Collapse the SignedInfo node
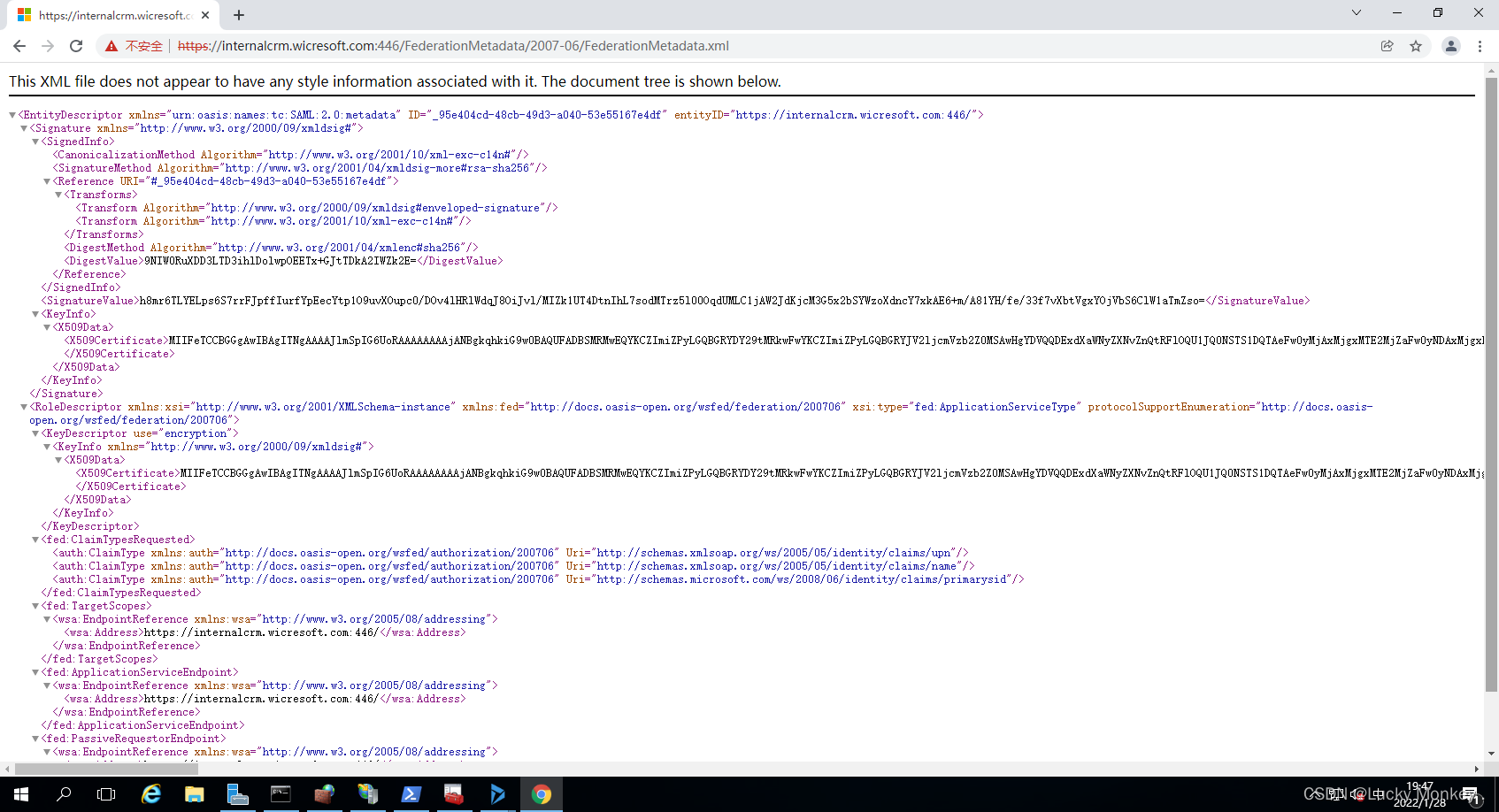The width and height of the screenshot is (1499, 812). 35,142
